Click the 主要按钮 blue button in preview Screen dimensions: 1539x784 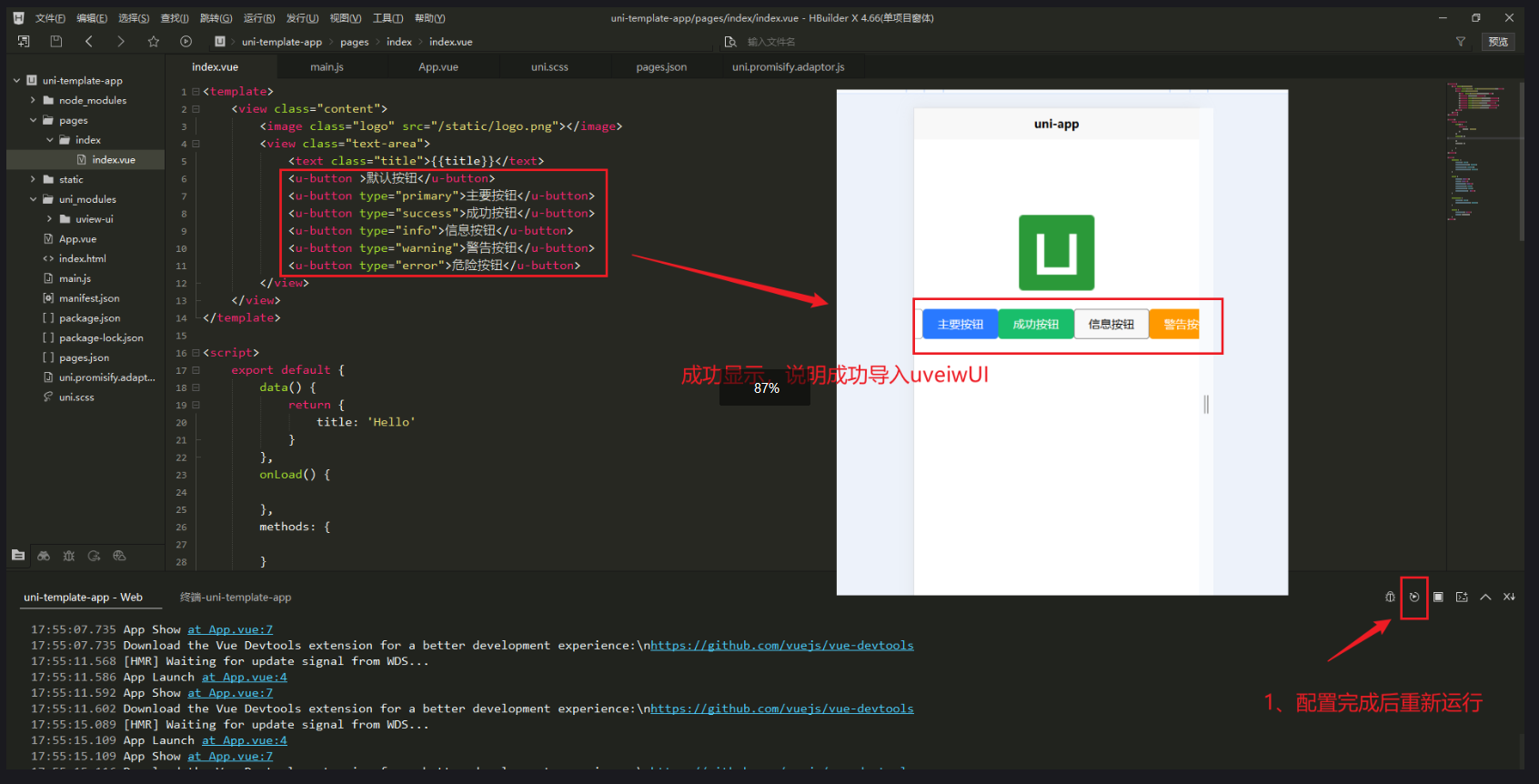(x=961, y=325)
